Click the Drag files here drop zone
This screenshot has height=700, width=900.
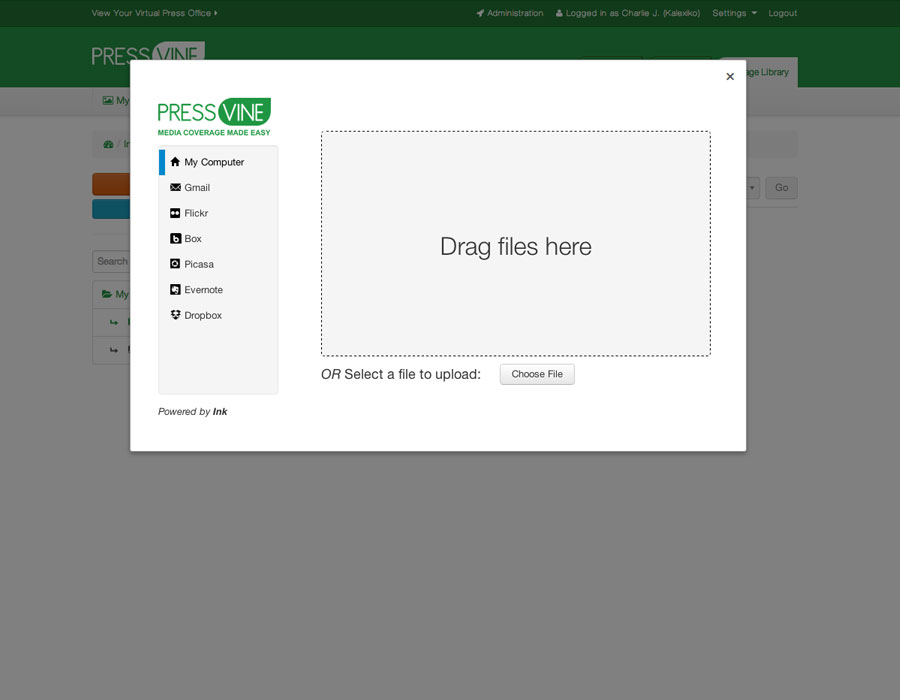[x=515, y=244]
